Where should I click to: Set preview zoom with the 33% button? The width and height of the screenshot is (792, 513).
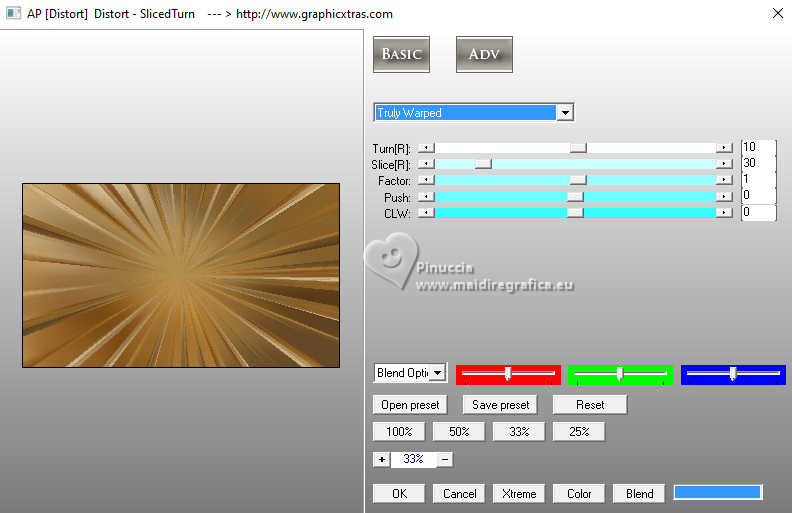click(519, 432)
